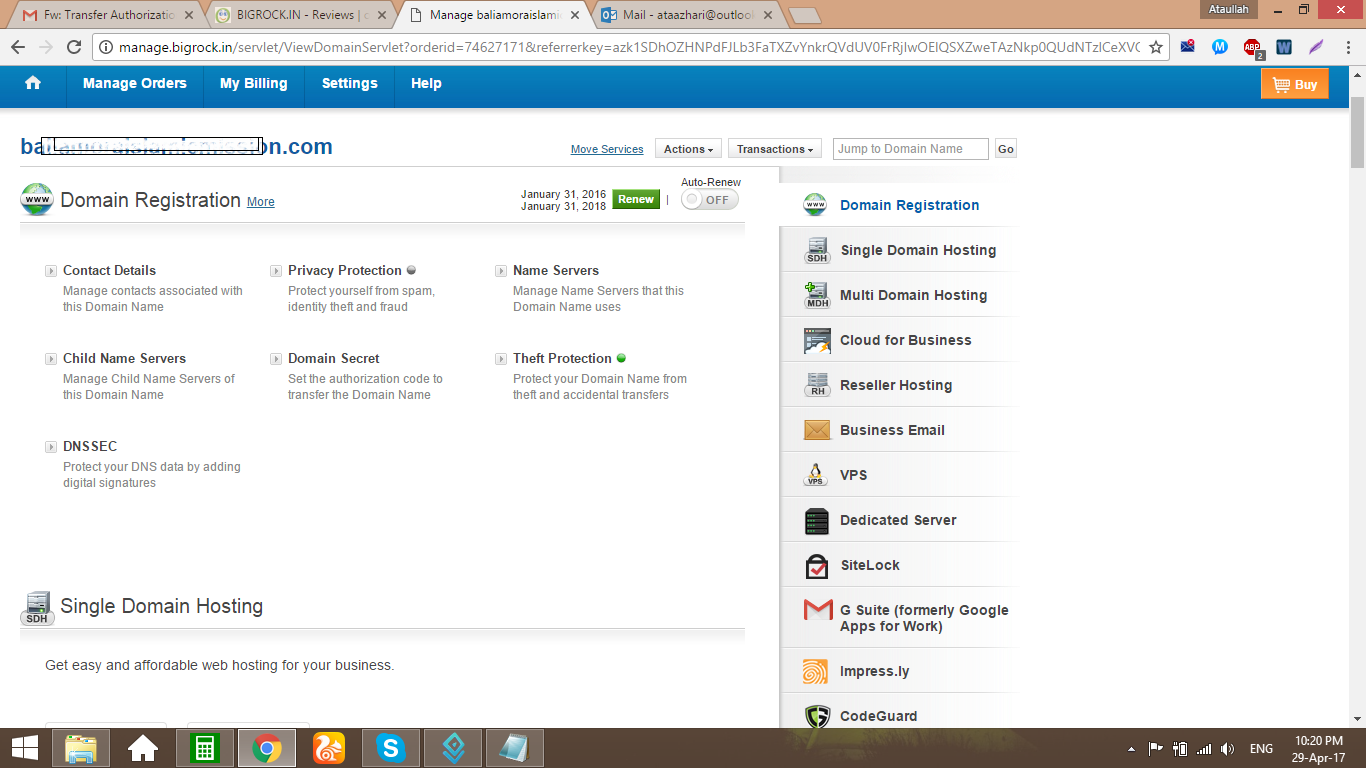Open Business Email envelope icon
Image resolution: width=1366 pixels, height=768 pixels.
[817, 430]
